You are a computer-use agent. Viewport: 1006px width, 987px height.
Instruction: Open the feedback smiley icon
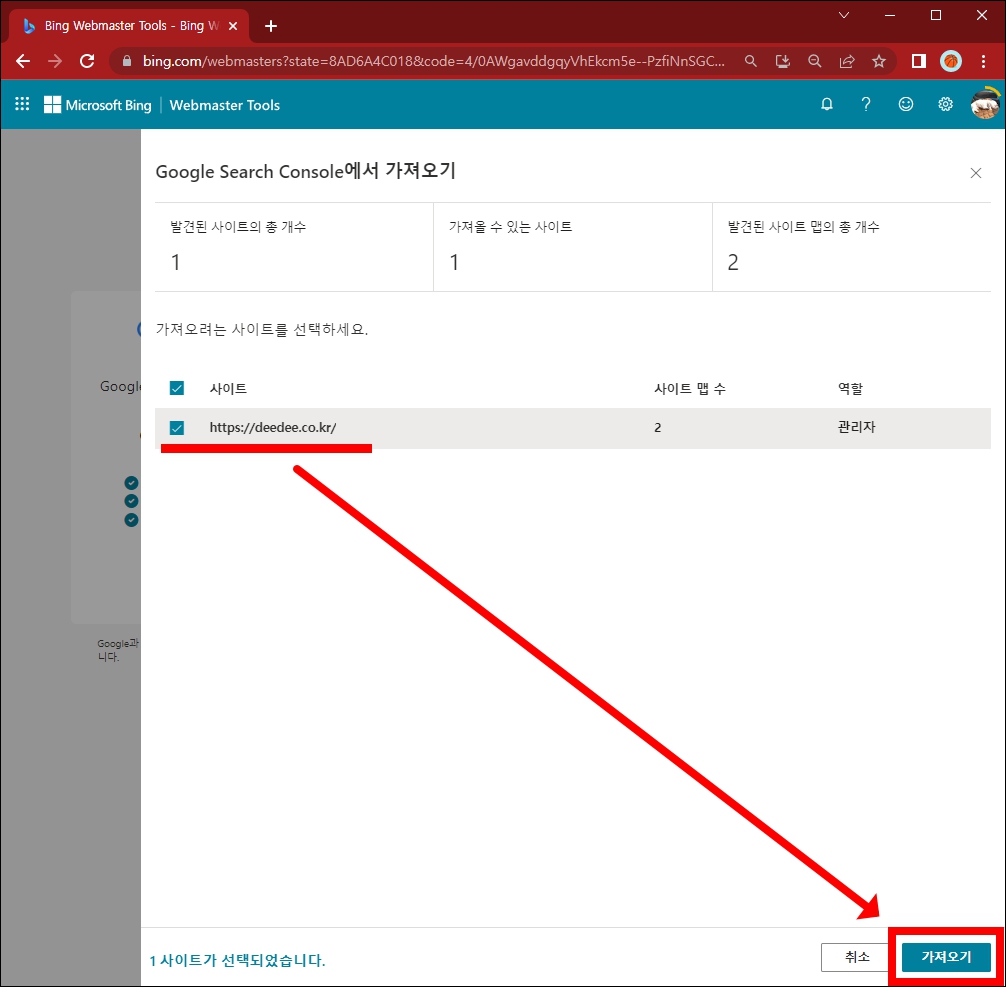(906, 104)
